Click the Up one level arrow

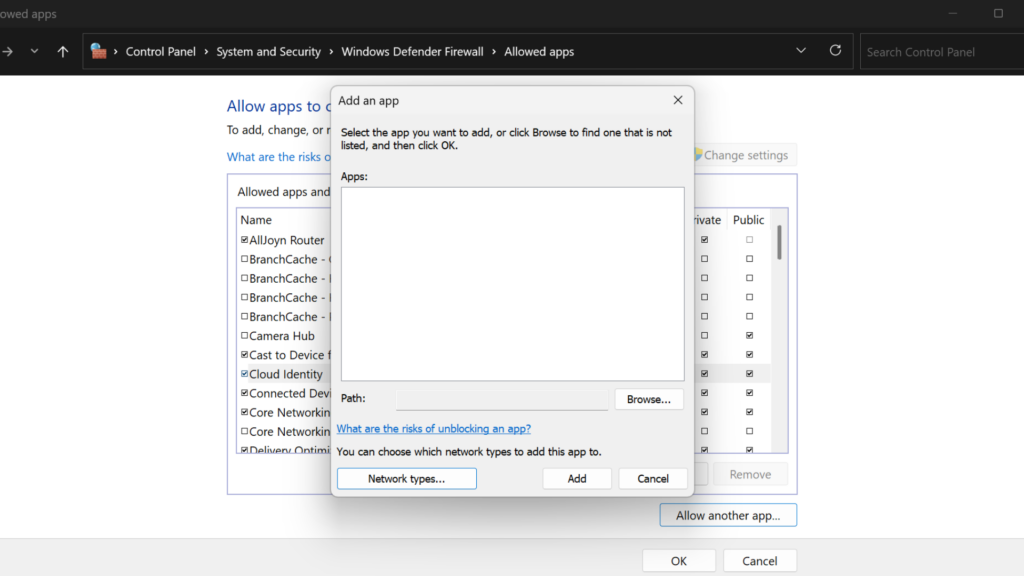63,52
